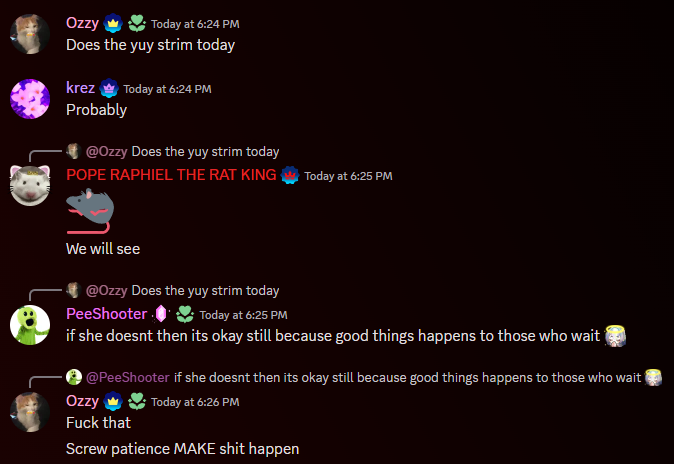Open krez's flower profile picture
Image resolution: width=674 pixels, height=464 pixels.
tap(30, 99)
